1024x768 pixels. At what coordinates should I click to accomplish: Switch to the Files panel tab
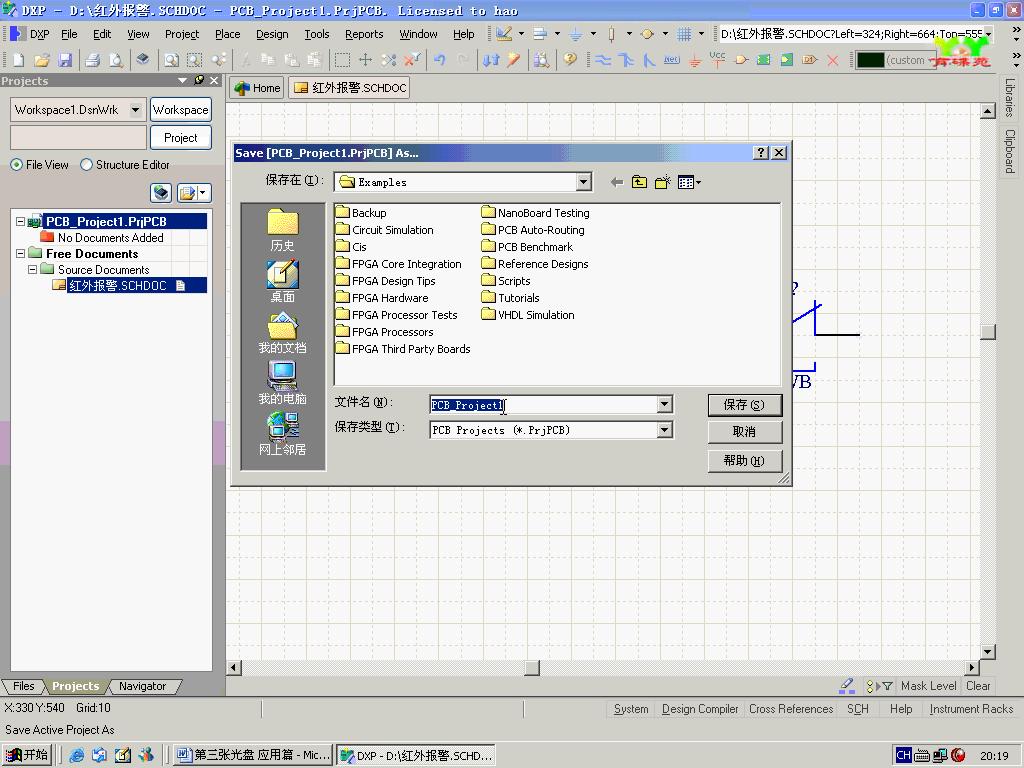pyautogui.click(x=24, y=686)
